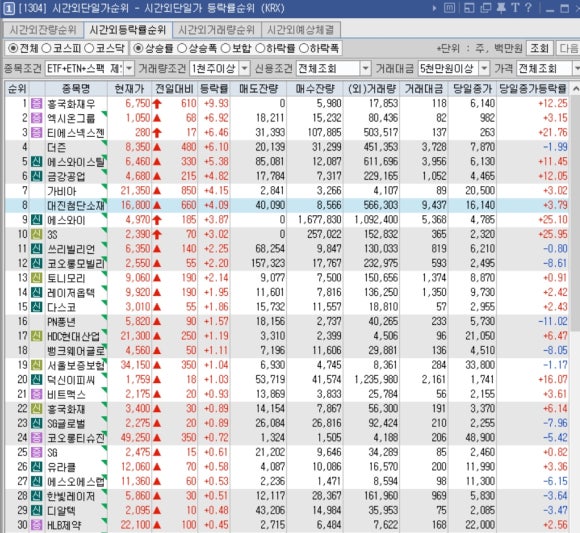Viewport: 580px width, 533px height.
Task: Click the 매수잔량 column header
Action: coord(315,89)
